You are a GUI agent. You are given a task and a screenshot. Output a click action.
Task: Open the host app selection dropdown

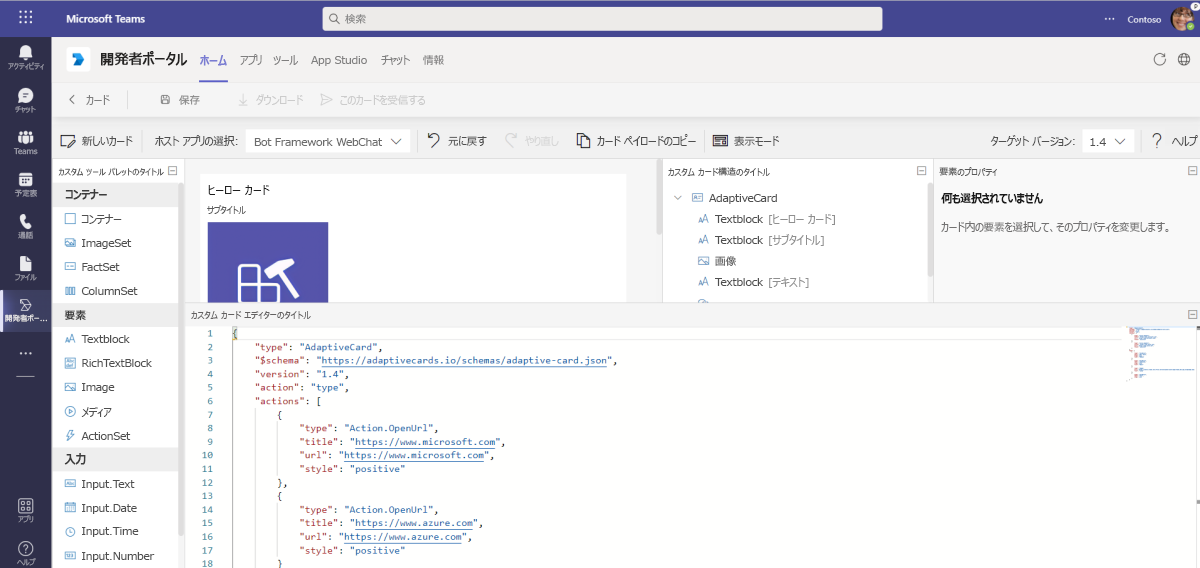[327, 141]
